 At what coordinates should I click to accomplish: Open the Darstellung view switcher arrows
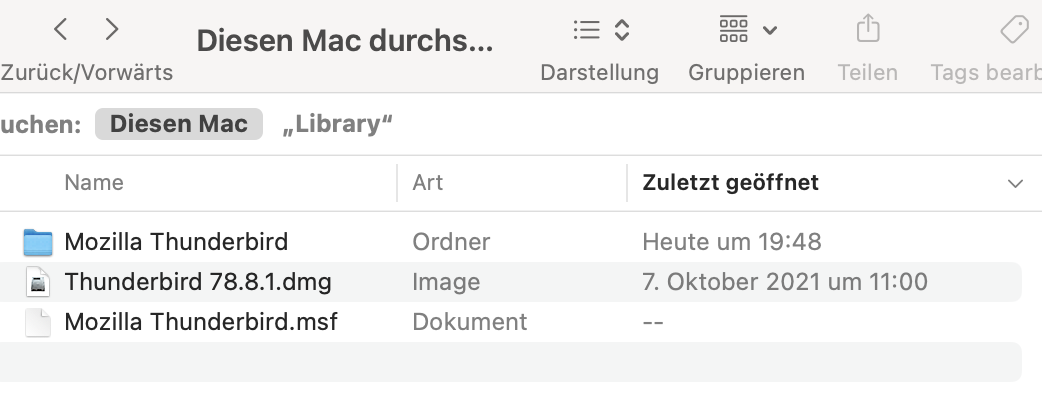point(622,30)
